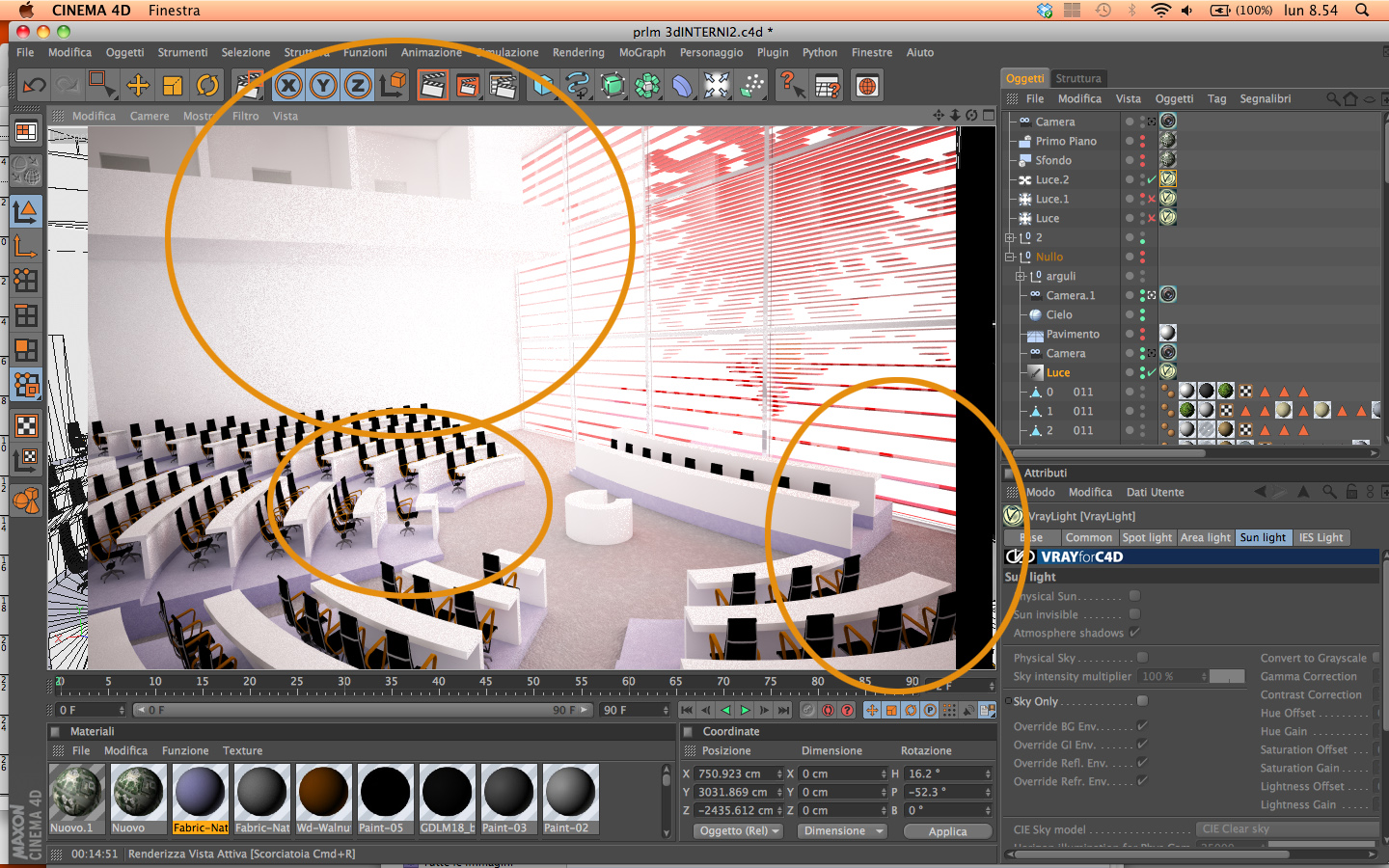This screenshot has width=1389, height=868.
Task: Open the MoGraph menu
Action: [642, 52]
